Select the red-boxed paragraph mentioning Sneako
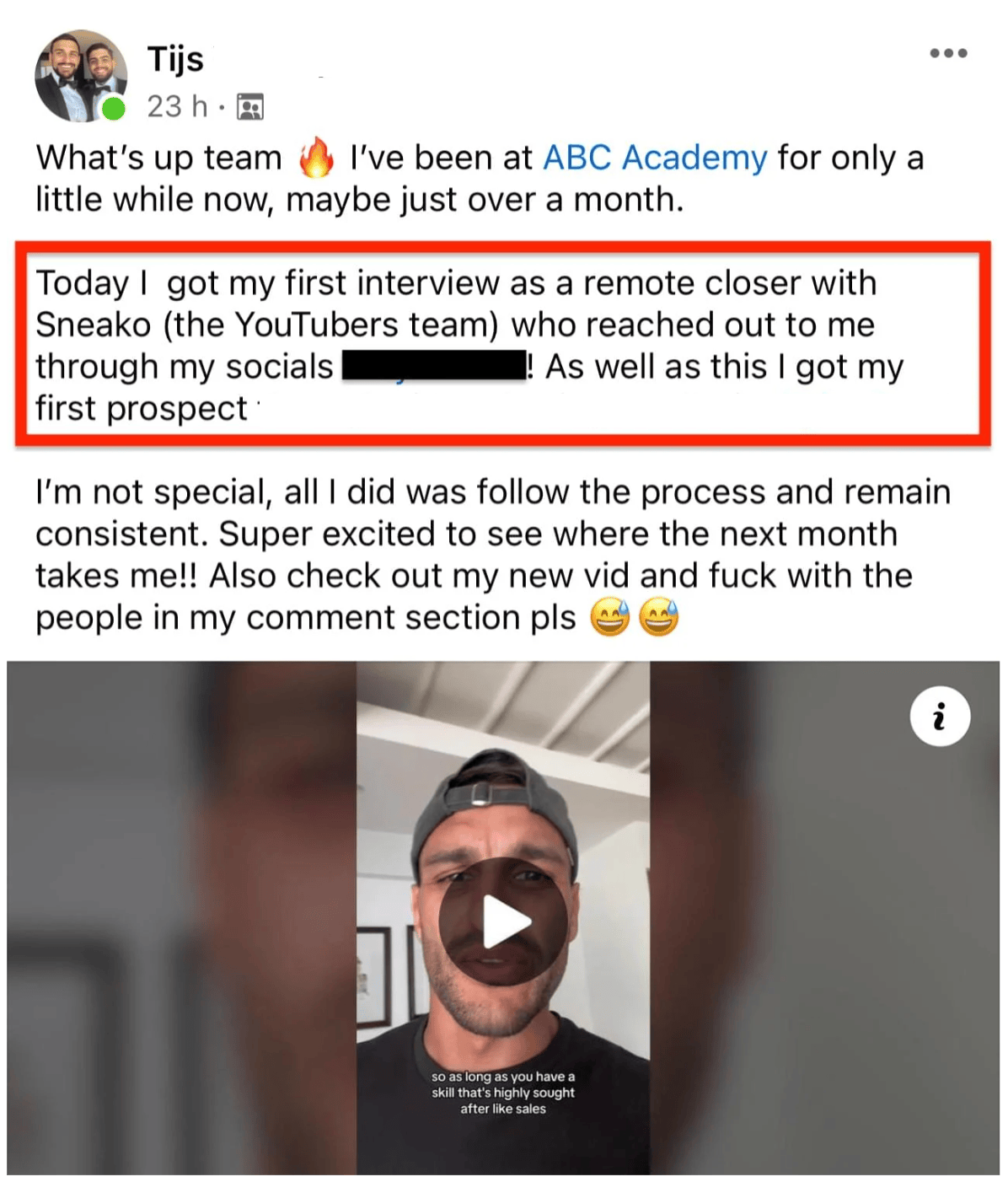 tap(502, 345)
